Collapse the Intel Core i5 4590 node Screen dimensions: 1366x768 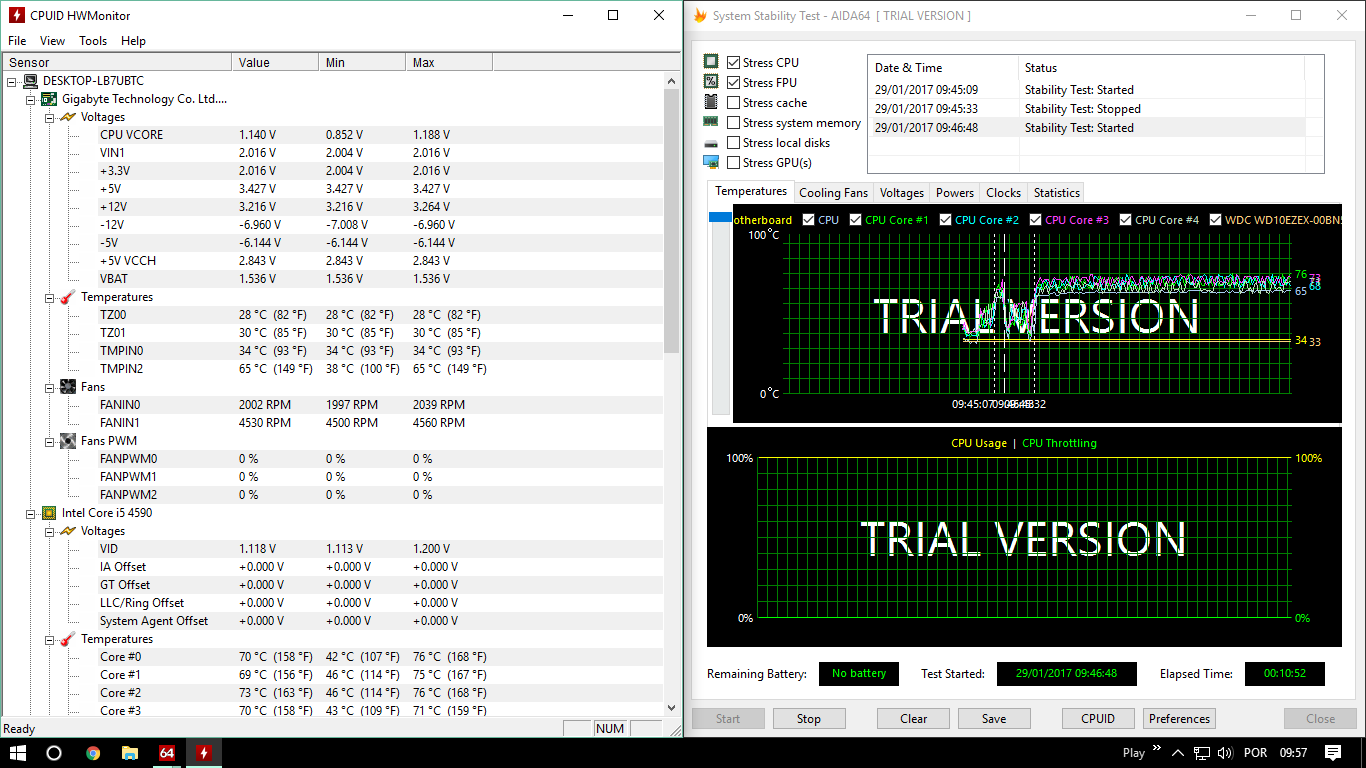point(31,513)
